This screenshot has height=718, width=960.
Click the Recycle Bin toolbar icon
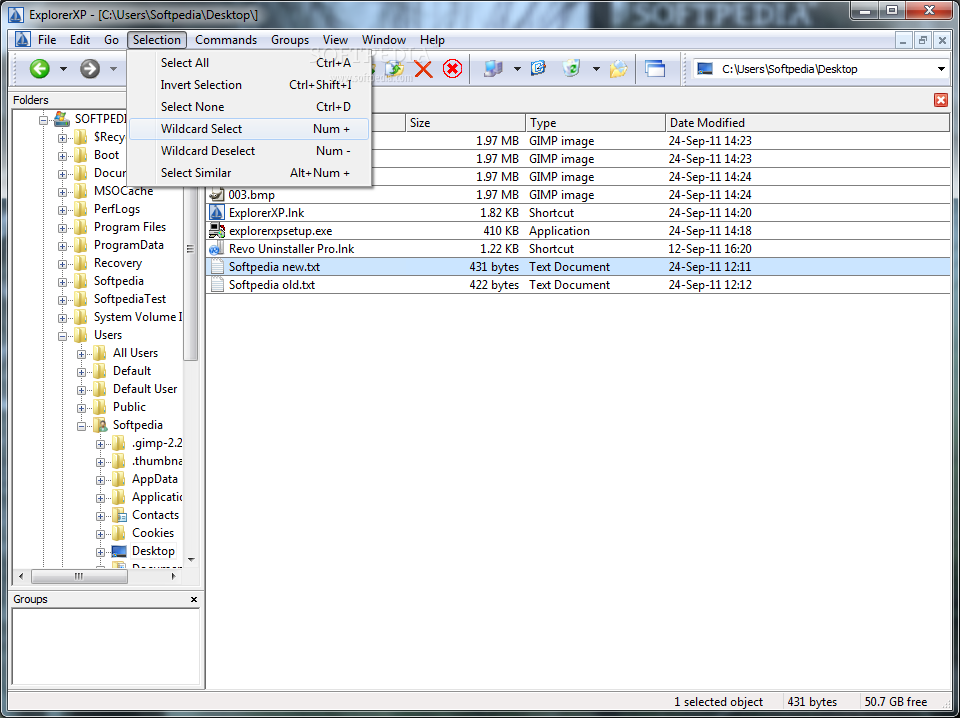pyautogui.click(x=571, y=69)
